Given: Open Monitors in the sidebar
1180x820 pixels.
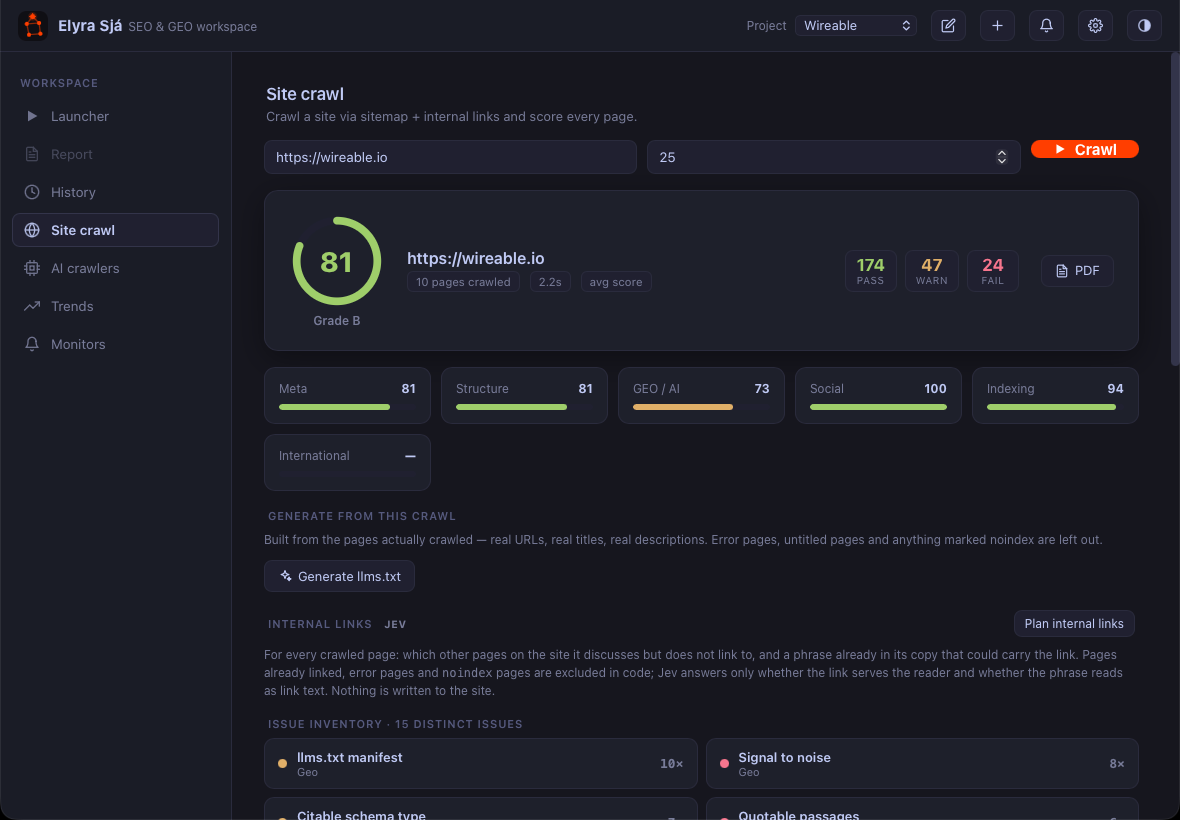Looking at the screenshot, I should [115, 345].
